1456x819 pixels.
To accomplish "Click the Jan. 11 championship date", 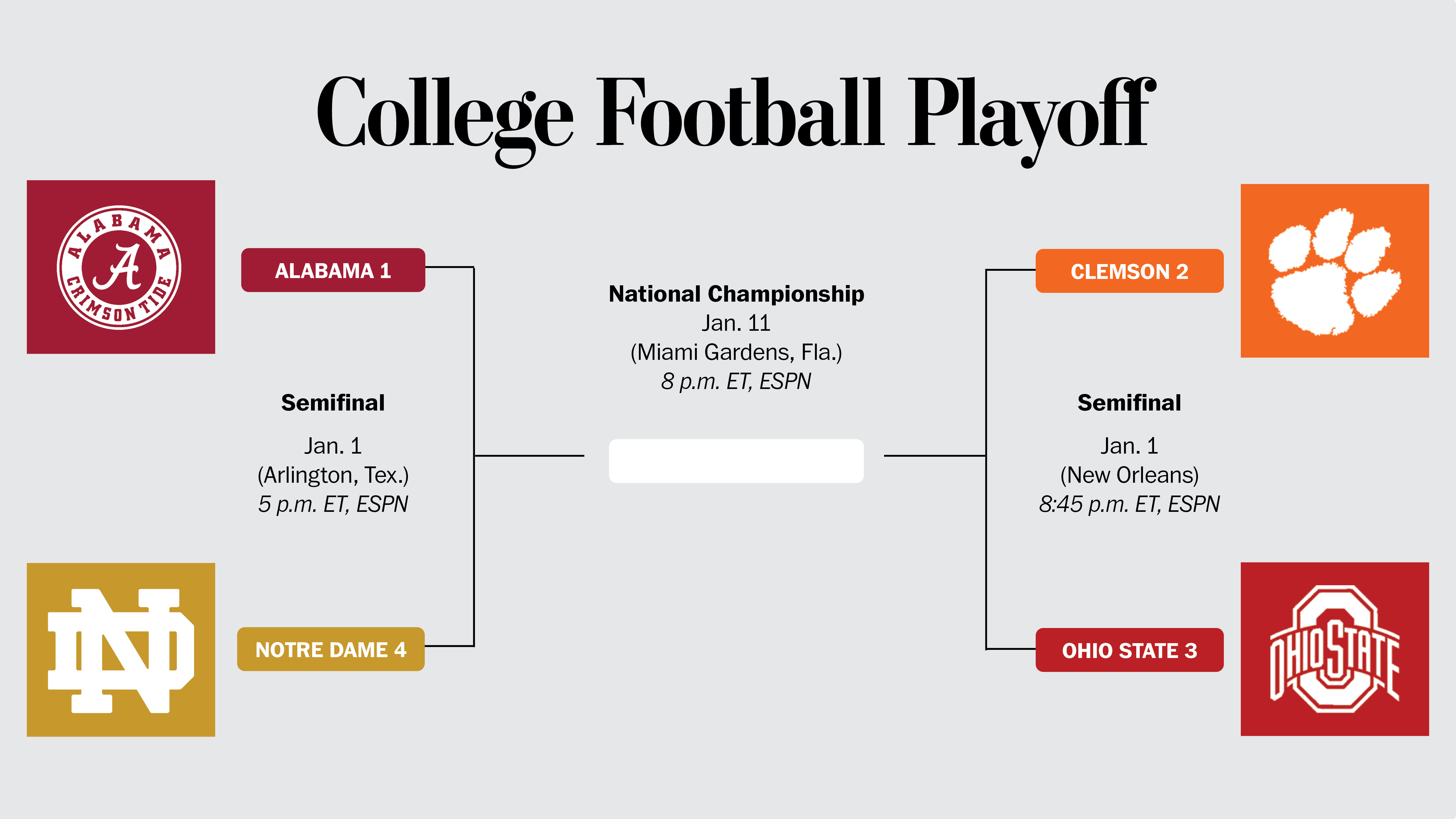I will [736, 323].
